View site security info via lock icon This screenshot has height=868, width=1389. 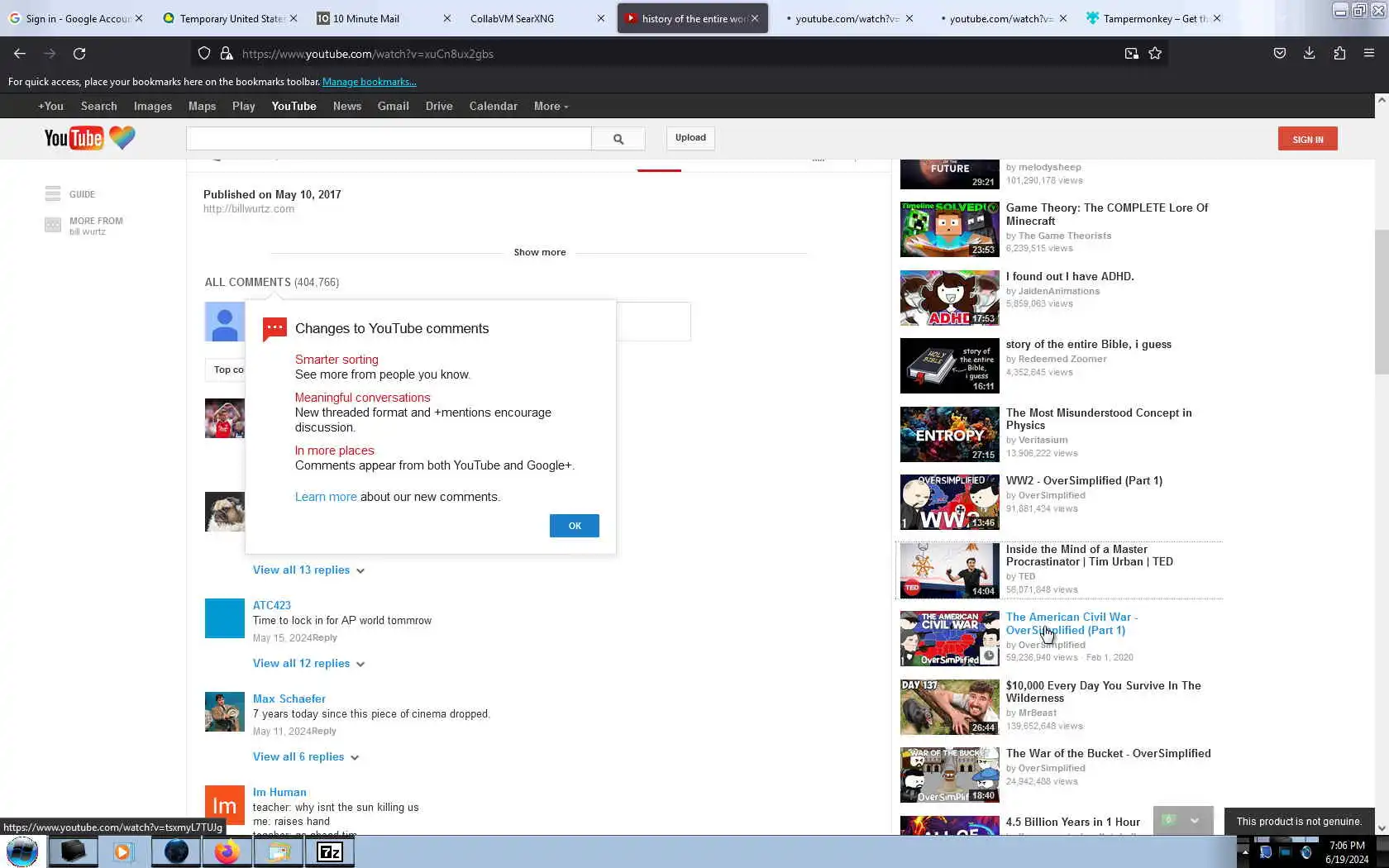coord(226,54)
